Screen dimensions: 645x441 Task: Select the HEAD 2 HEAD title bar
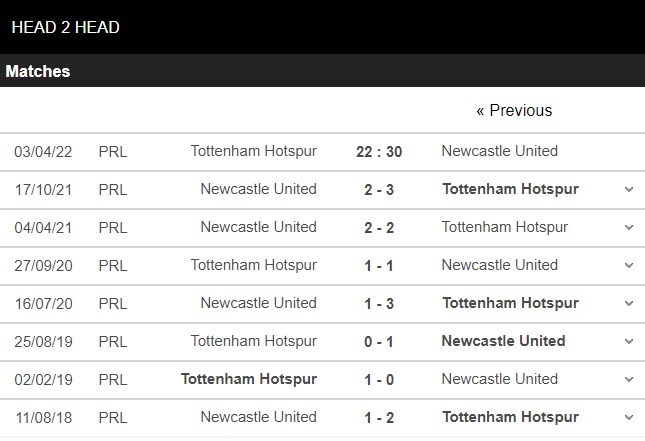tap(322, 27)
